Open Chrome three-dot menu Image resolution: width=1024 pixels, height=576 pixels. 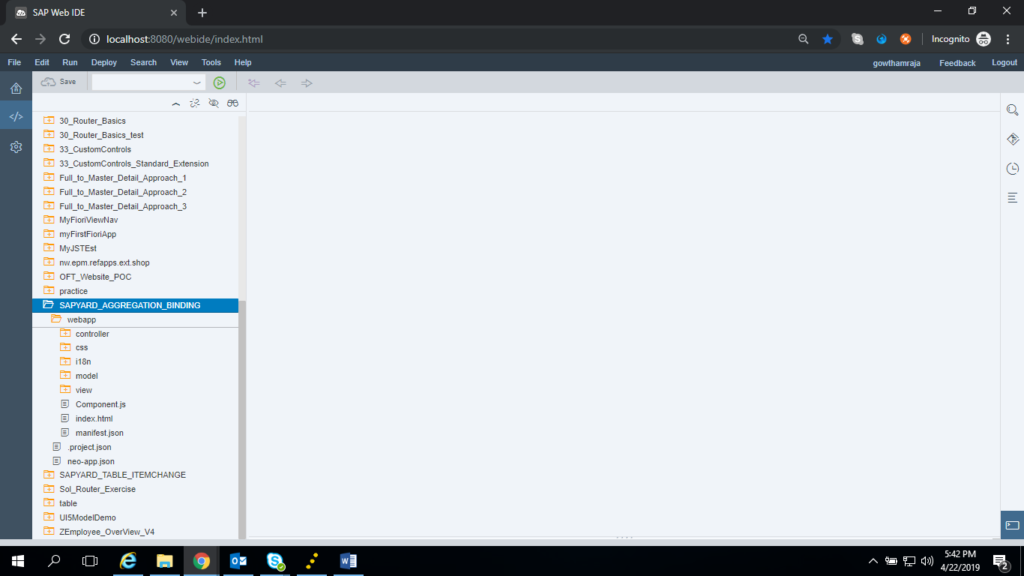[1008, 39]
